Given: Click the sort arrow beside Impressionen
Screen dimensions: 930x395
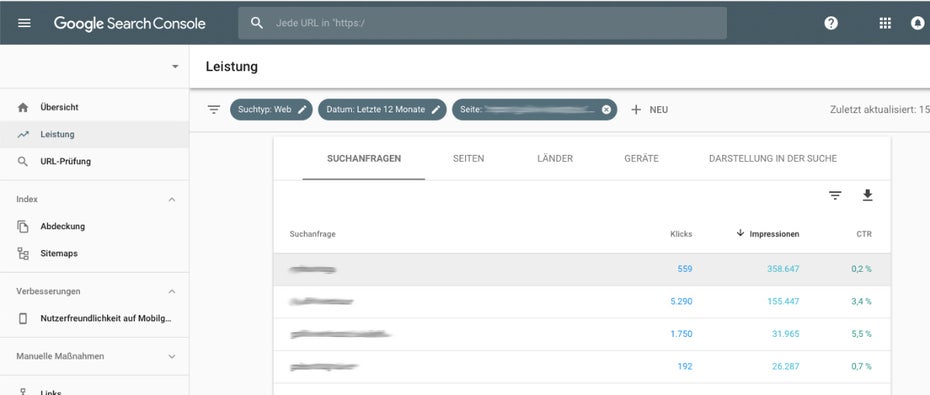Looking at the screenshot, I should (740, 233).
